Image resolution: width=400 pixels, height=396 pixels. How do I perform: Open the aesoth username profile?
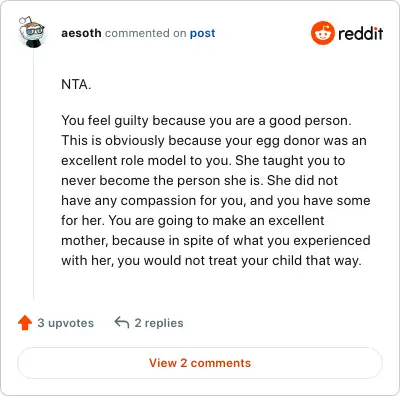click(x=81, y=33)
